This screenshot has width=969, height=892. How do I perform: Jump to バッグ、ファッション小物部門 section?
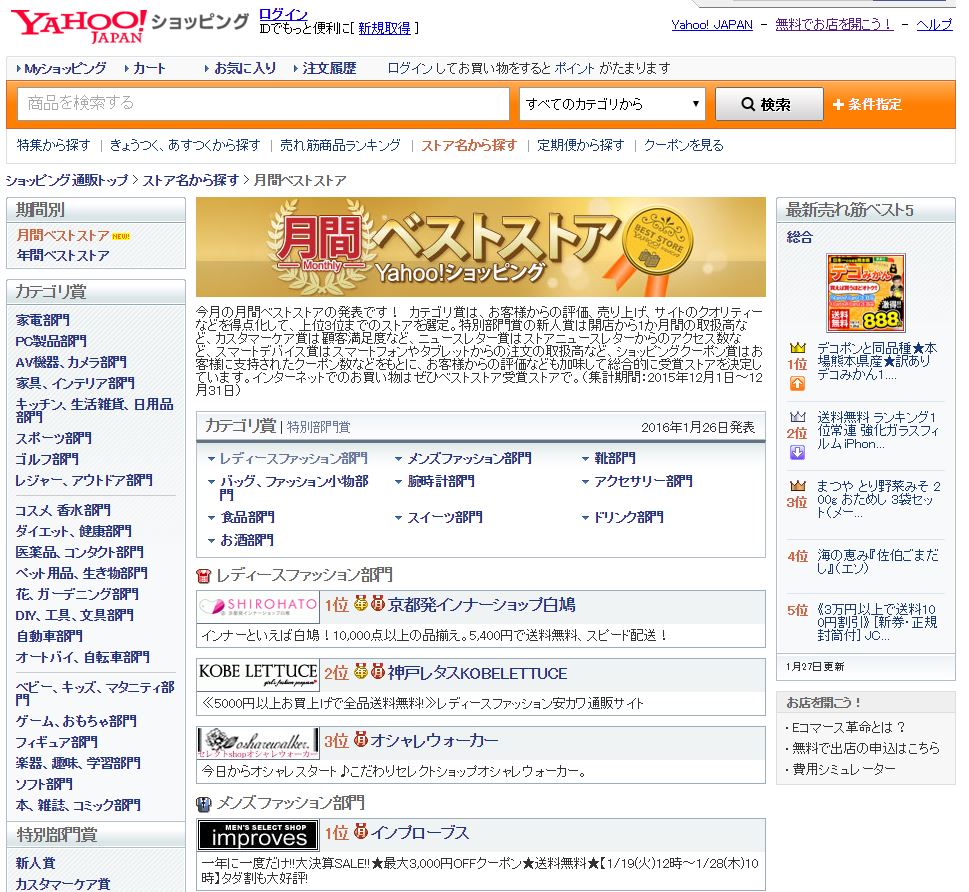point(294,488)
